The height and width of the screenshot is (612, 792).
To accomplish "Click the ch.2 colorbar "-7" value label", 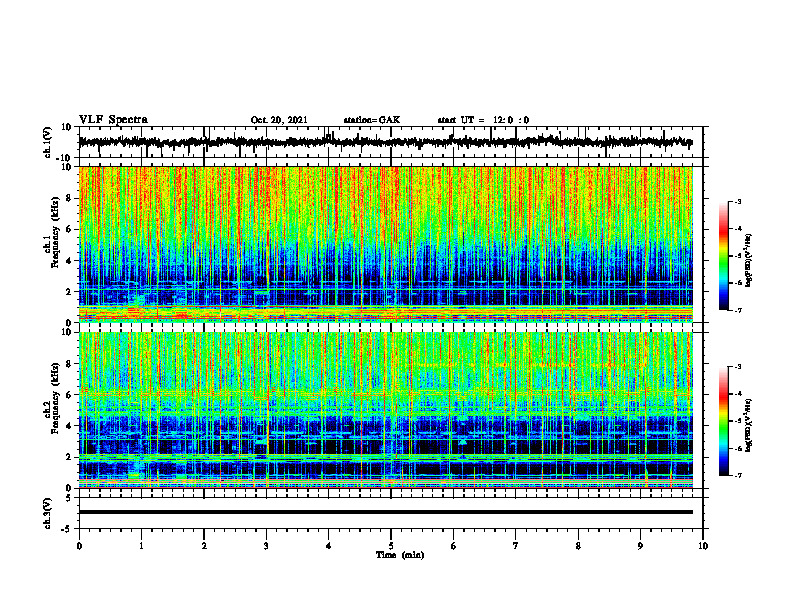I will click(x=738, y=475).
